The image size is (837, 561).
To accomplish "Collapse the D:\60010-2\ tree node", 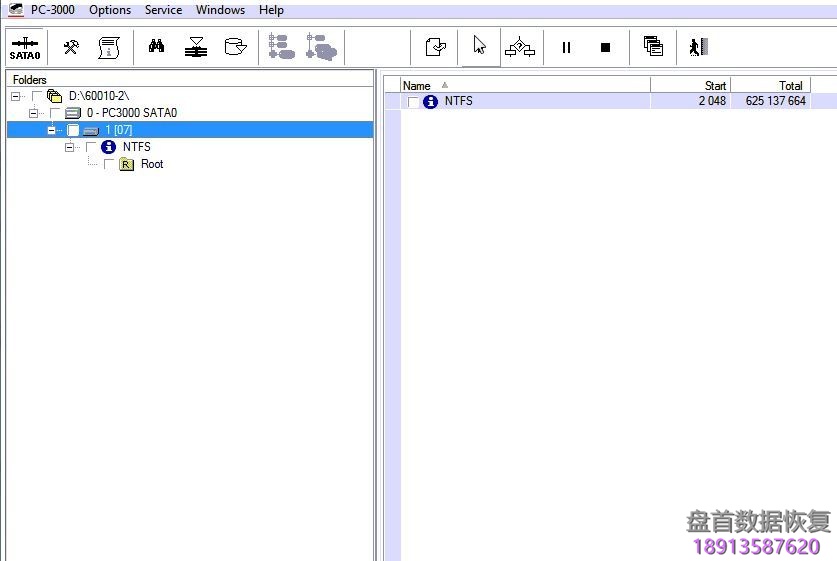I will (x=16, y=96).
